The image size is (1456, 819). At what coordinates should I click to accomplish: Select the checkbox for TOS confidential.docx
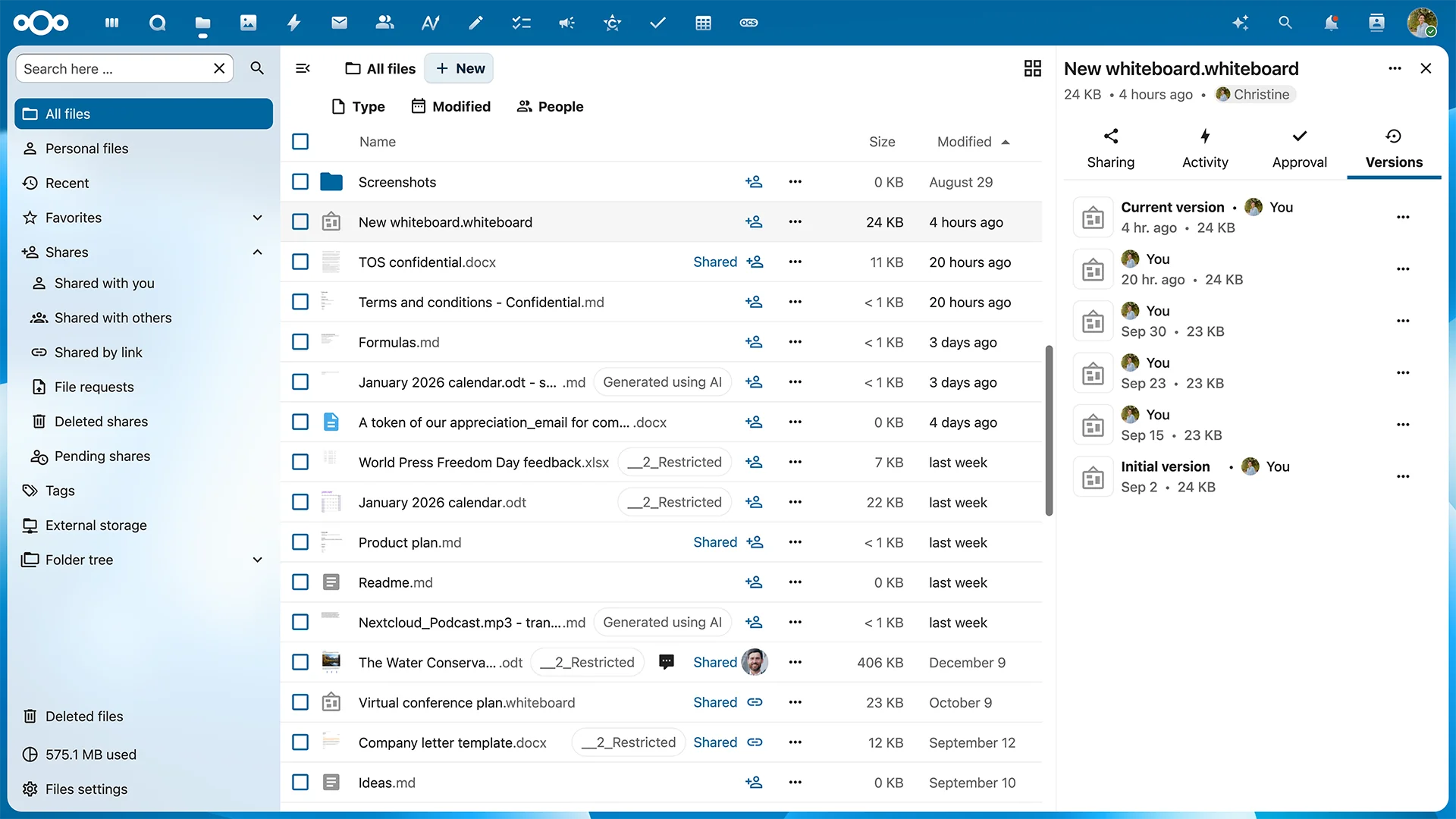point(300,262)
